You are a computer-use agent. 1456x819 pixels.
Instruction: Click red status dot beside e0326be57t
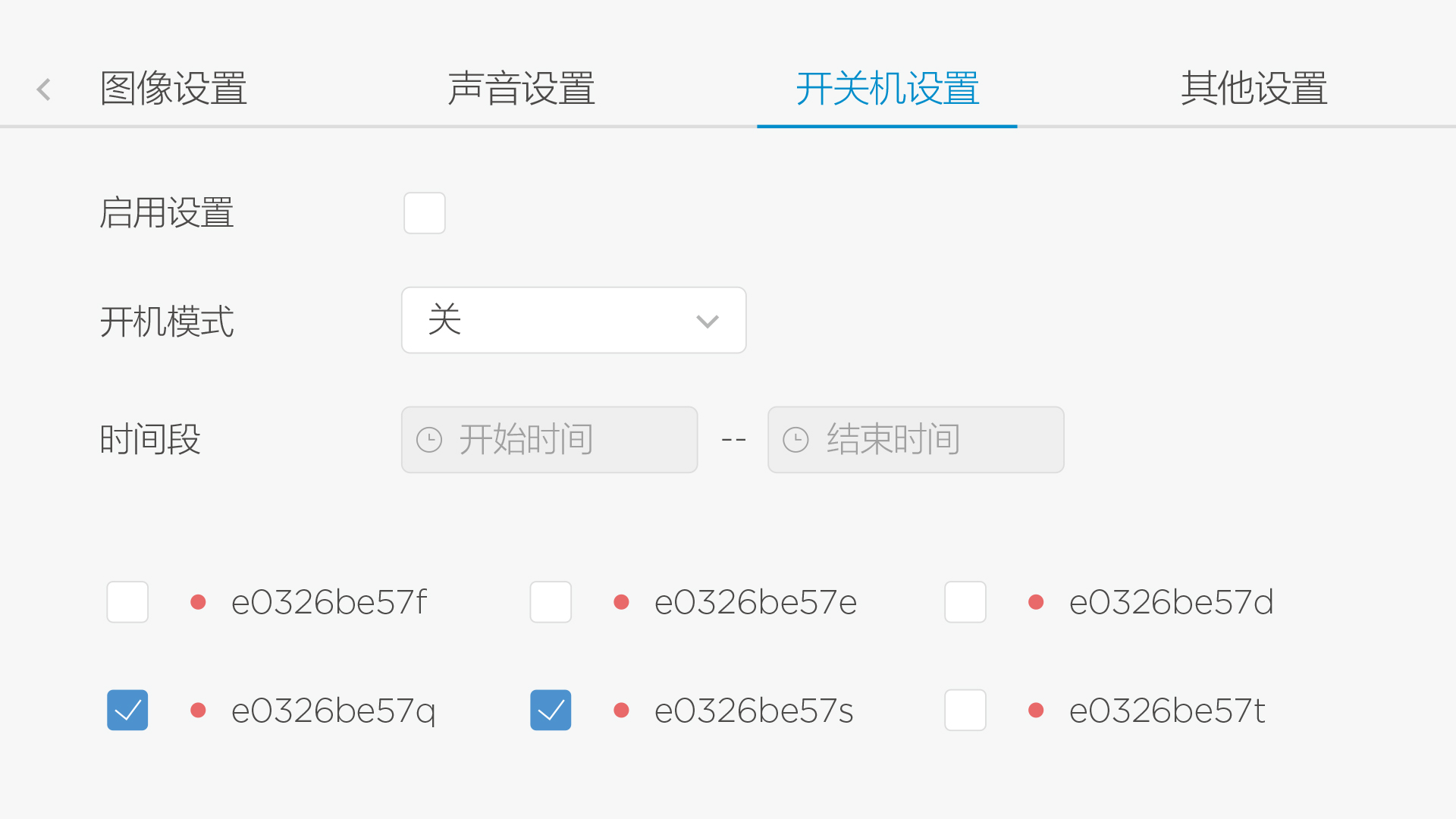tap(1036, 711)
